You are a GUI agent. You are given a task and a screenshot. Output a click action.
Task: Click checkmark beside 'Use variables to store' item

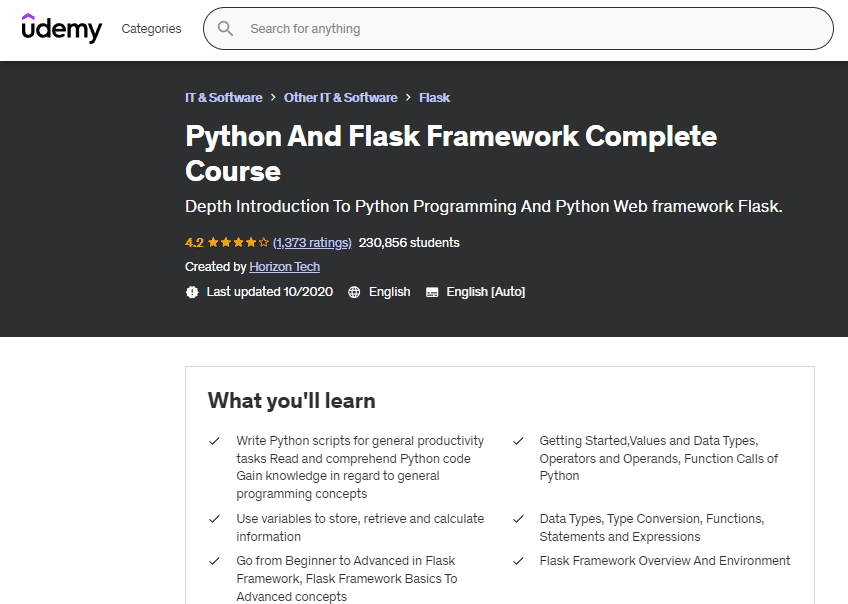point(214,519)
